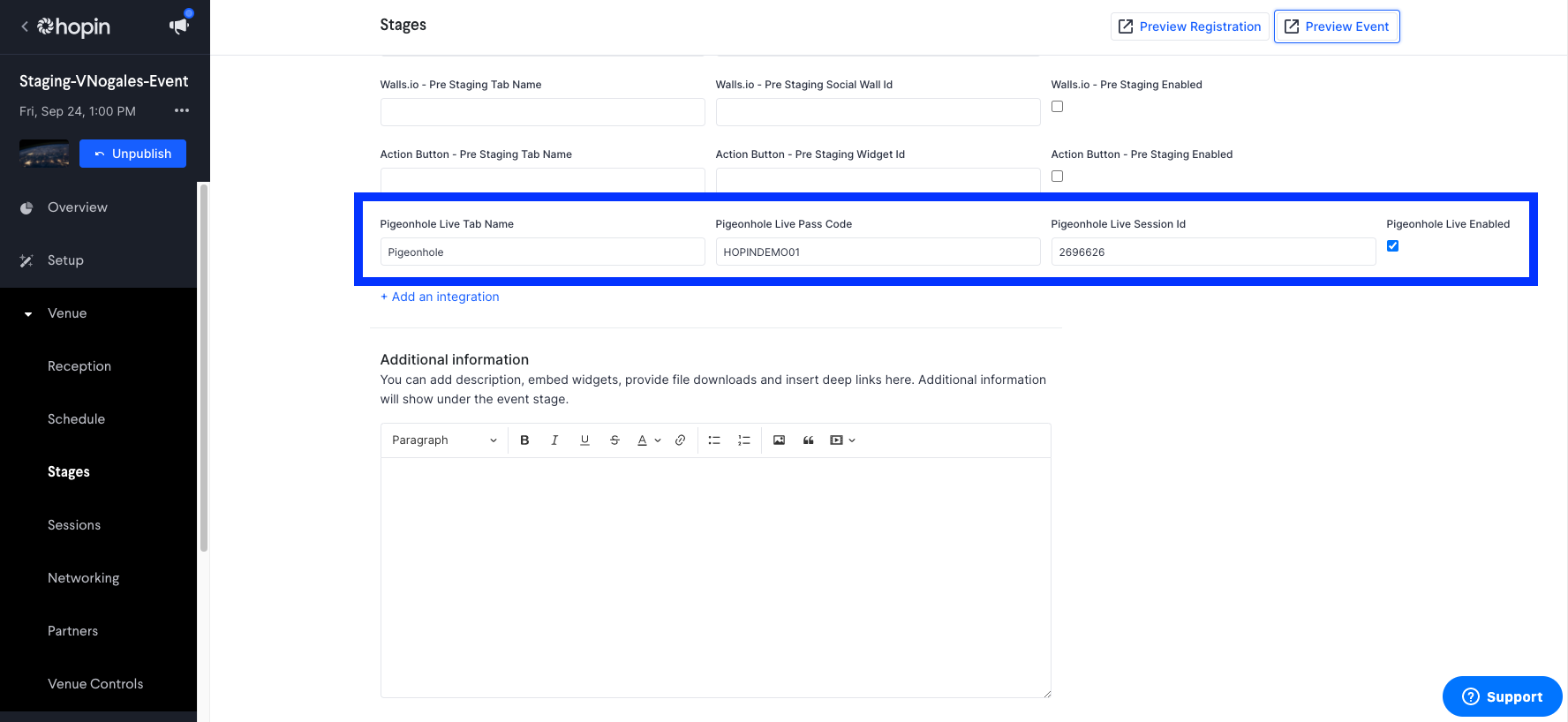Toggle italic formatting in editor
Screen dimensions: 1568x722
click(x=554, y=440)
